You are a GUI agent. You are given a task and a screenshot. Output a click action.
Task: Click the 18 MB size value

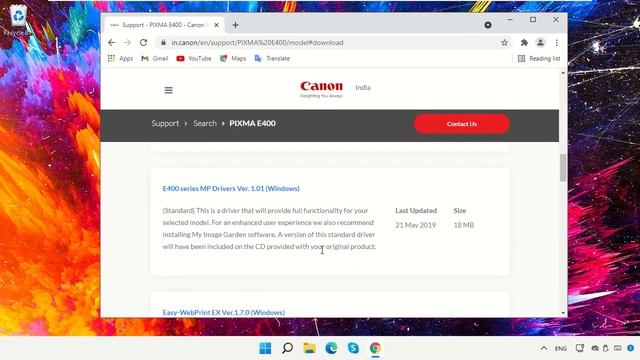(464, 225)
